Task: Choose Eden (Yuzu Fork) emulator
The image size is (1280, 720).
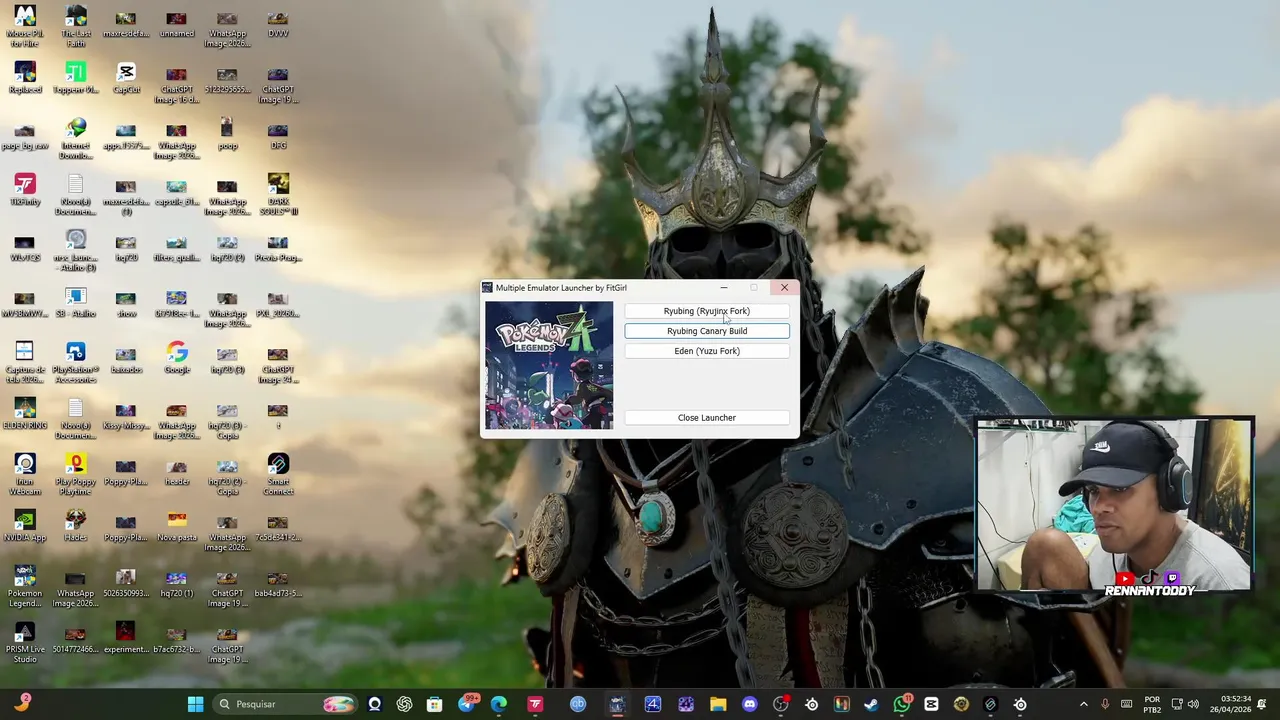Action: (x=707, y=351)
